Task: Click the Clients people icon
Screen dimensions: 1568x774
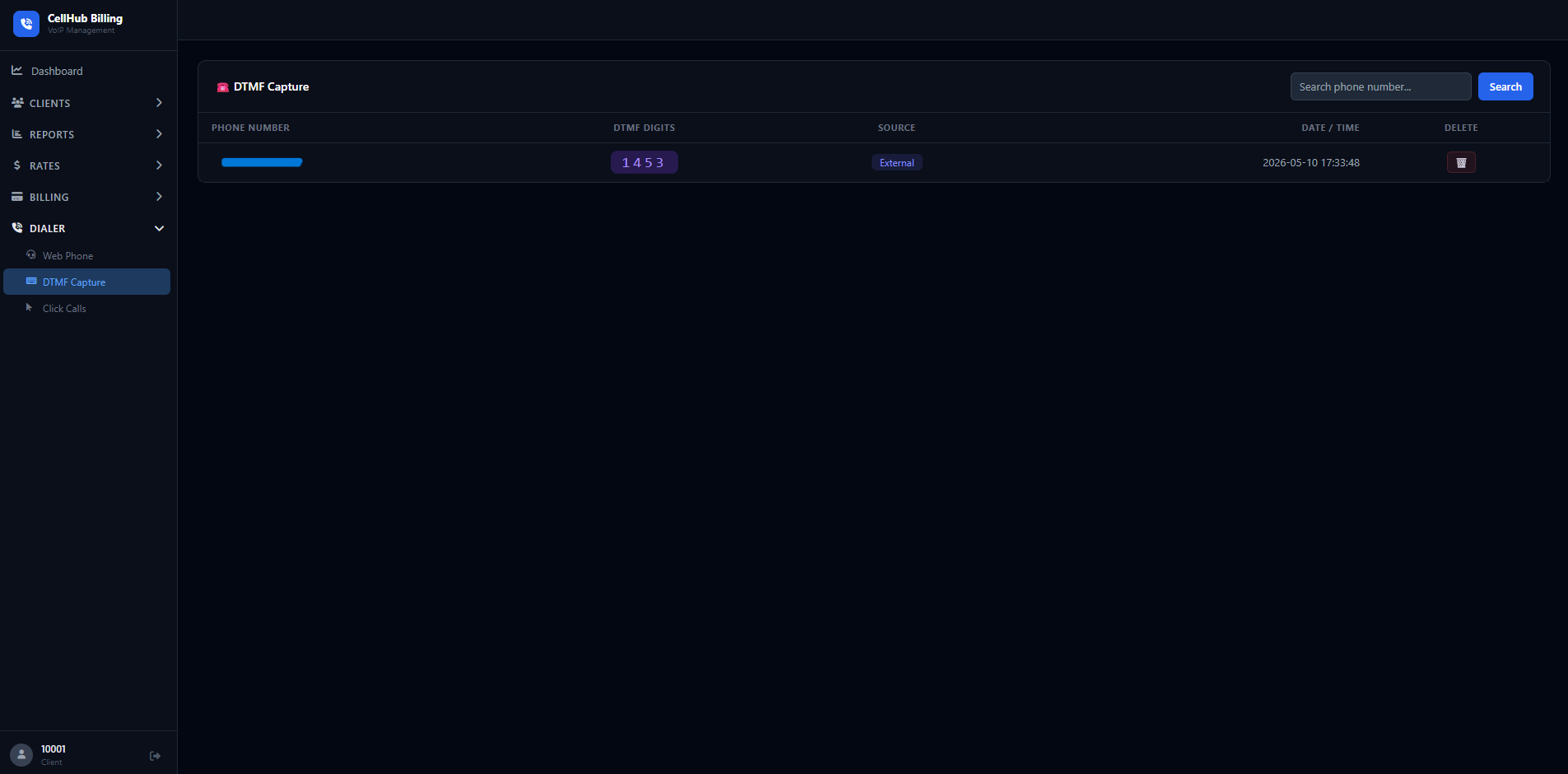Action: click(x=17, y=103)
